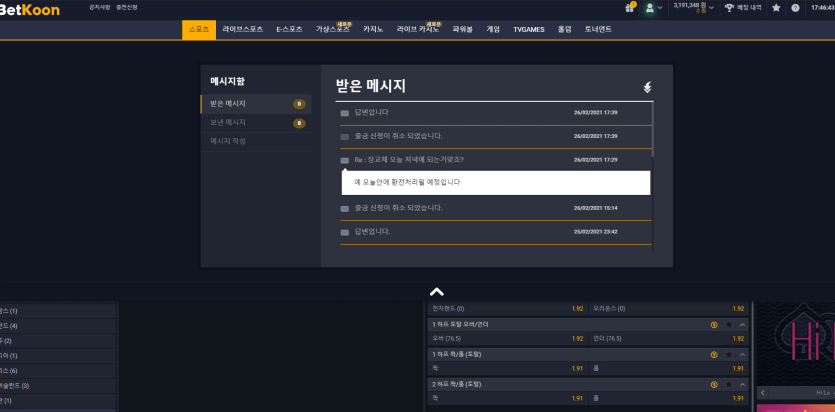835x412 pixels.
Task: Favorite the 1 하프 토탈 오버/언더 market star
Action: 728,325
